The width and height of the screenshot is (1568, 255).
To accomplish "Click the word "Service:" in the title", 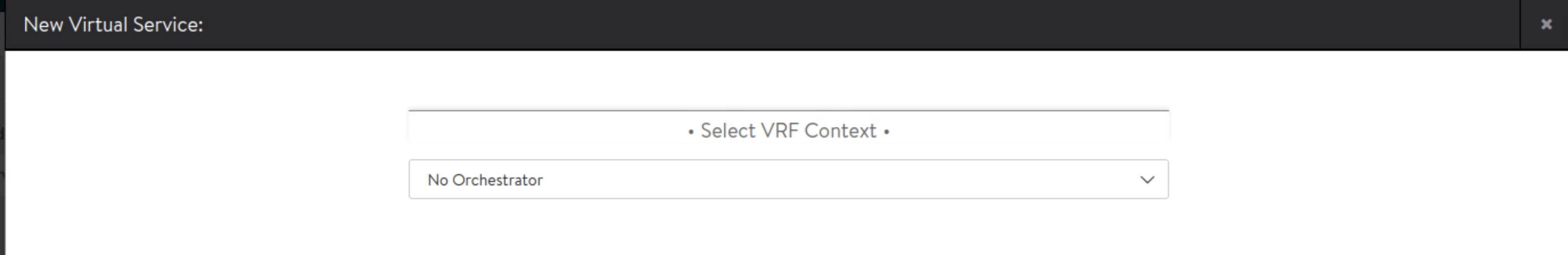I will [x=168, y=25].
